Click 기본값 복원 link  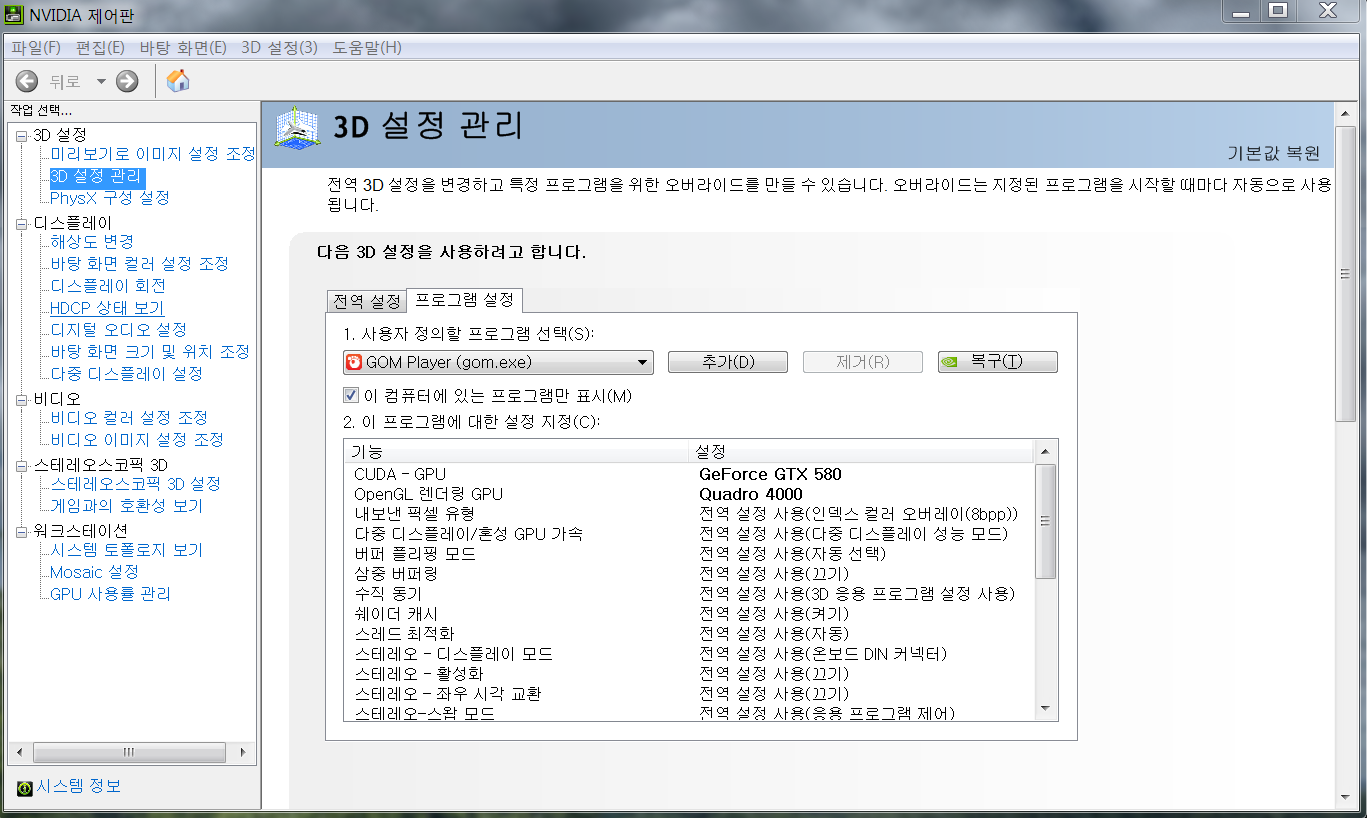pos(1273,154)
